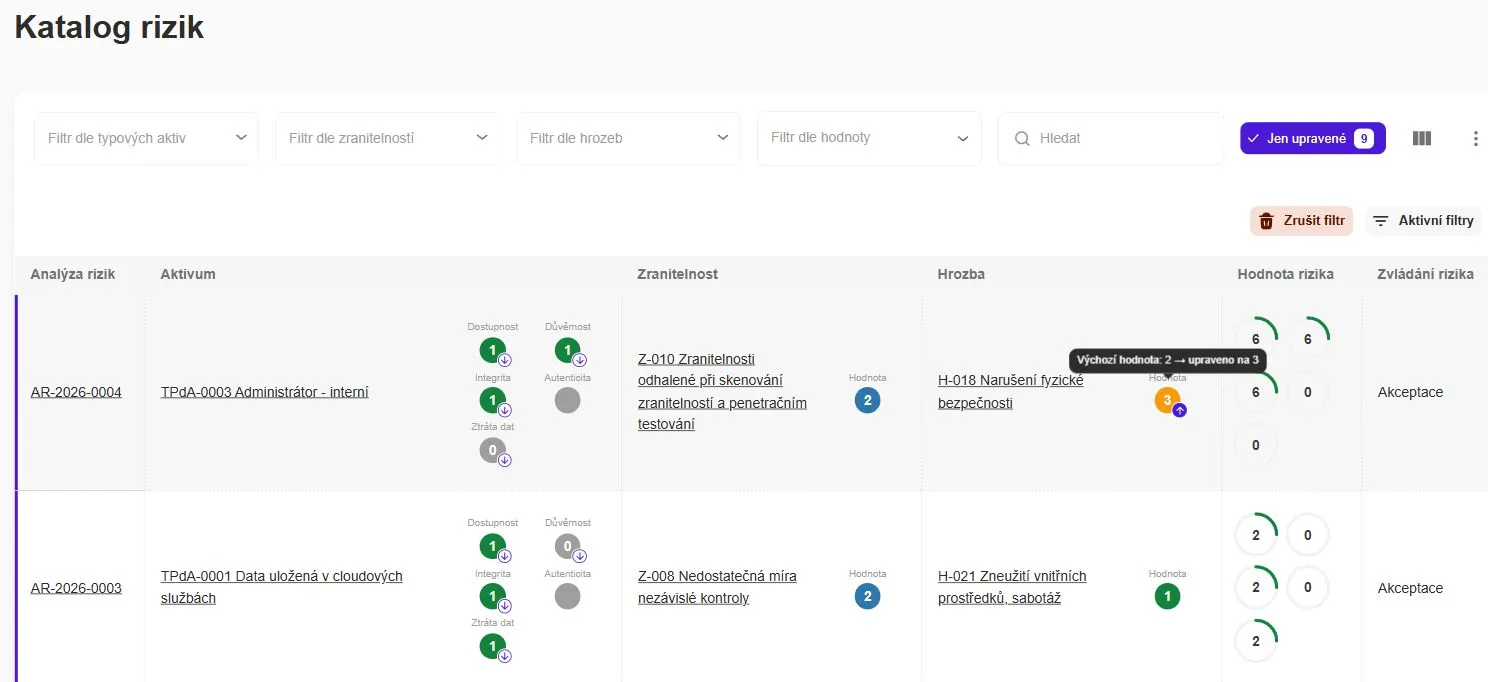
Task: Click Integrita value badge for AR-2026-0003
Action: (x=492, y=596)
